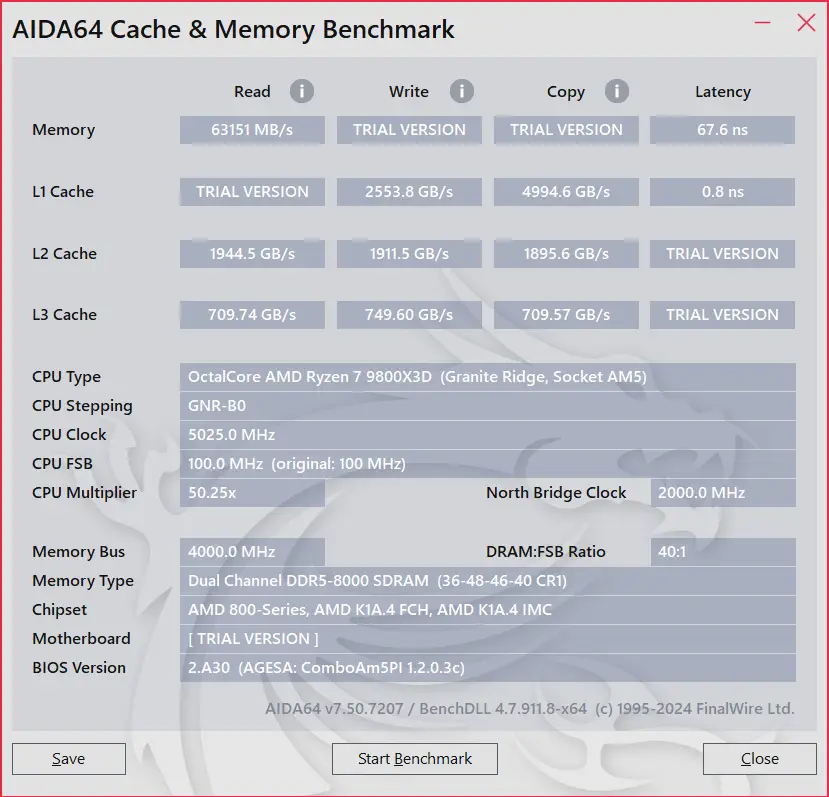This screenshot has height=797, width=829.
Task: Click the L3 Cache row label
Action: click(65, 315)
